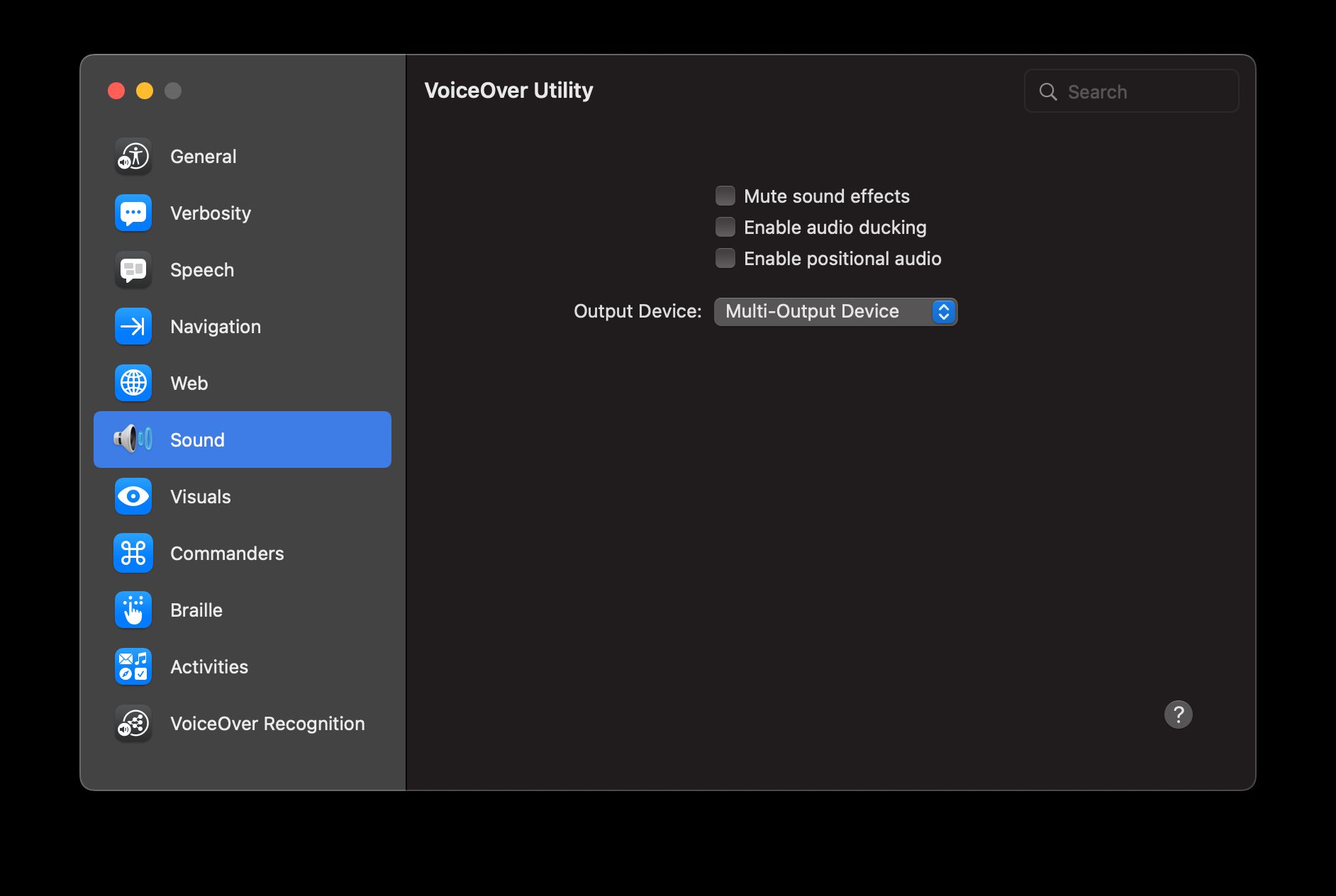Click the Speech panel icon
The image size is (1336, 896).
click(x=133, y=269)
